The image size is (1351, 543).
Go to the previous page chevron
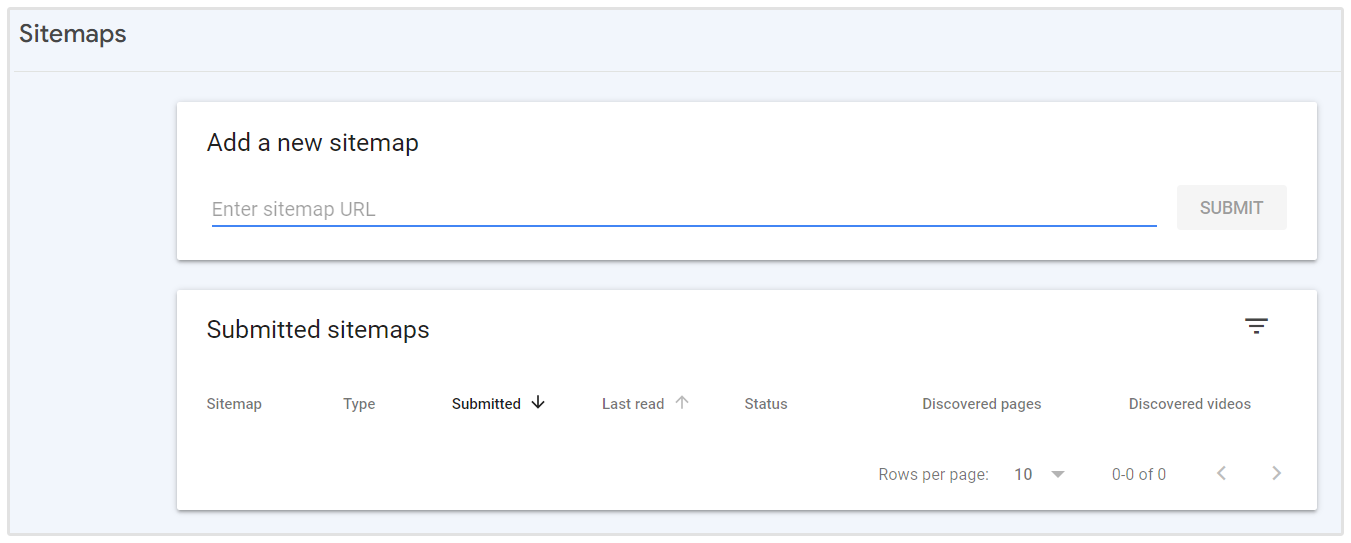pos(1221,474)
